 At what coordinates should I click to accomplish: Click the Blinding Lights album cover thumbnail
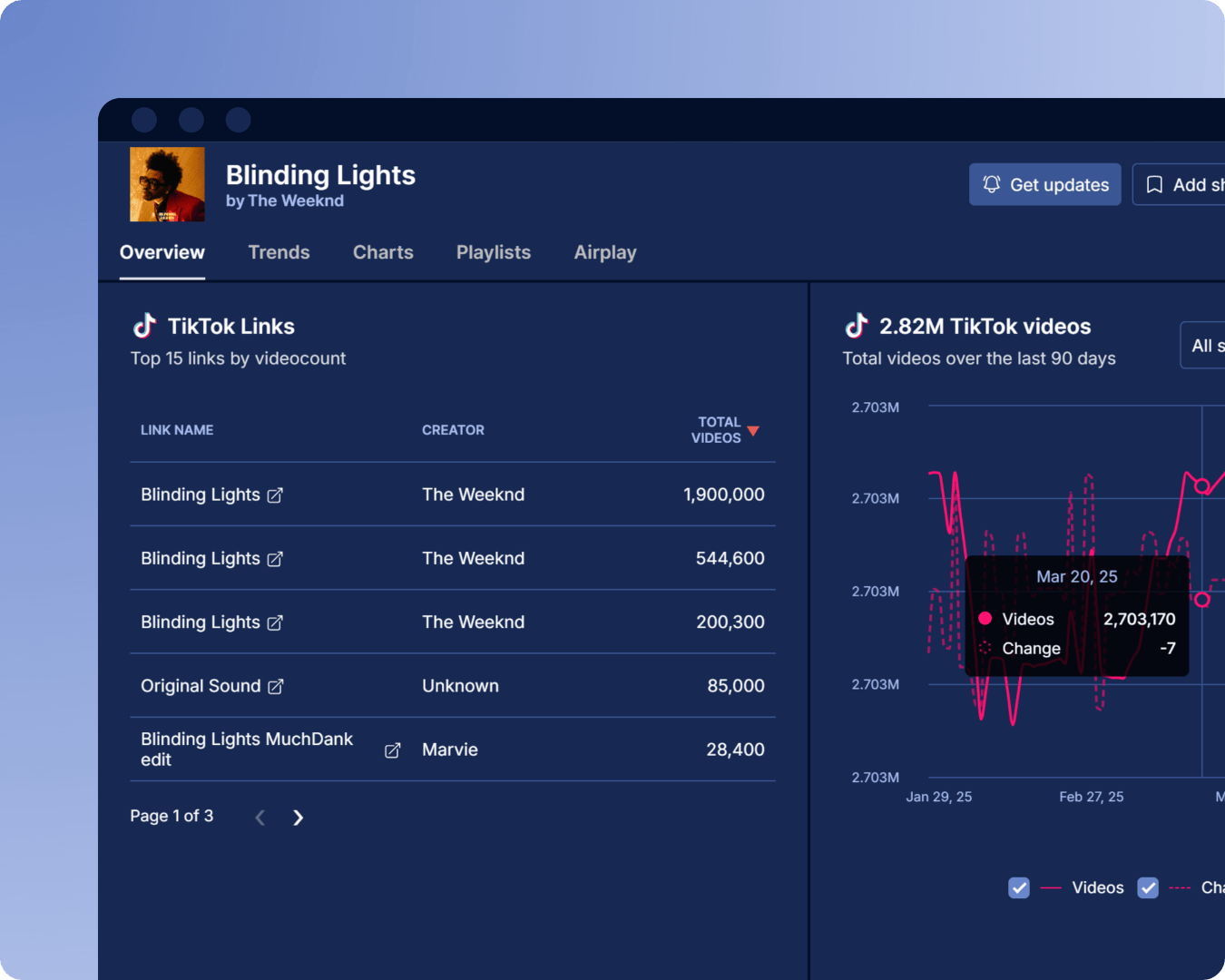(x=167, y=184)
